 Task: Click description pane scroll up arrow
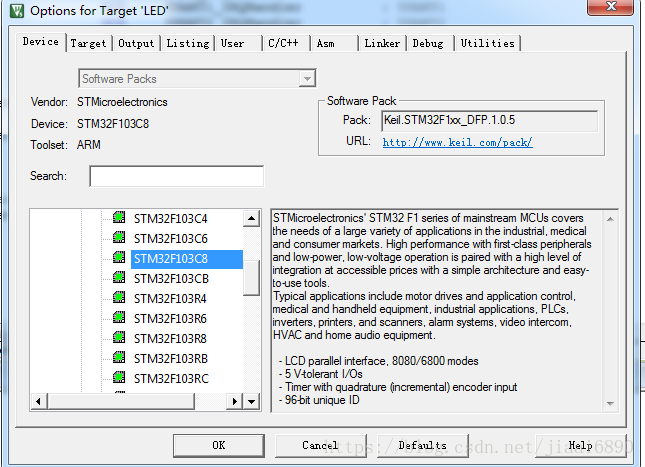pyautogui.click(x=610, y=219)
